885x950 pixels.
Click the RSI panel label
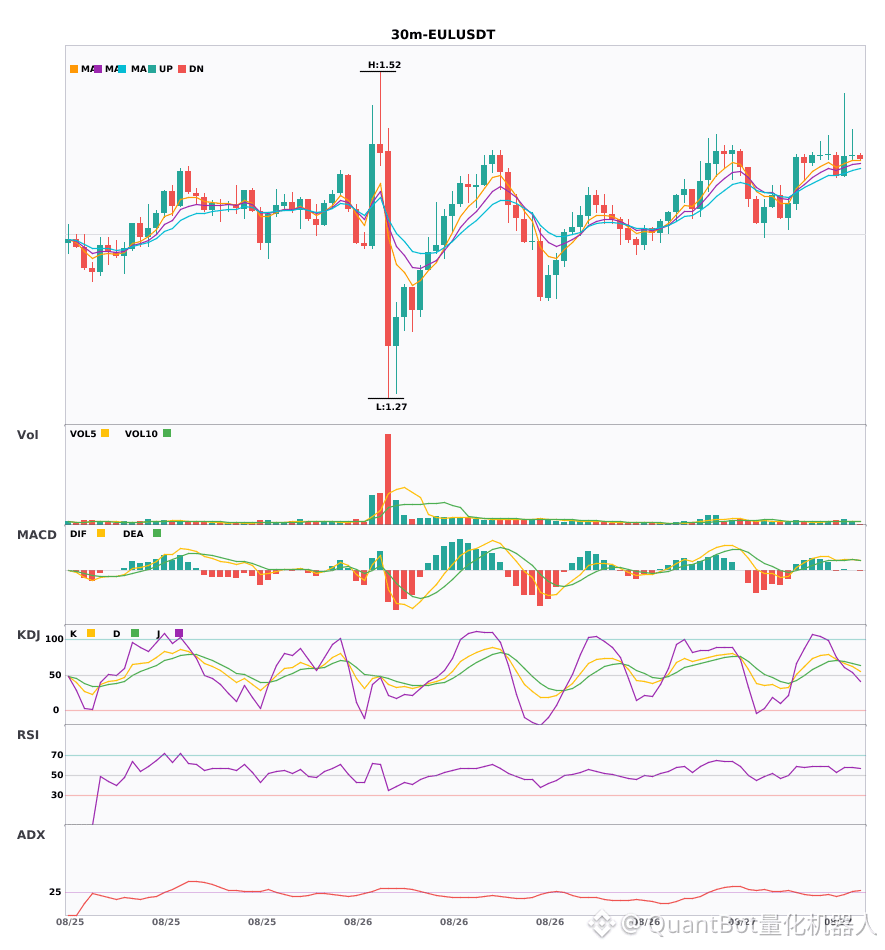[28, 735]
